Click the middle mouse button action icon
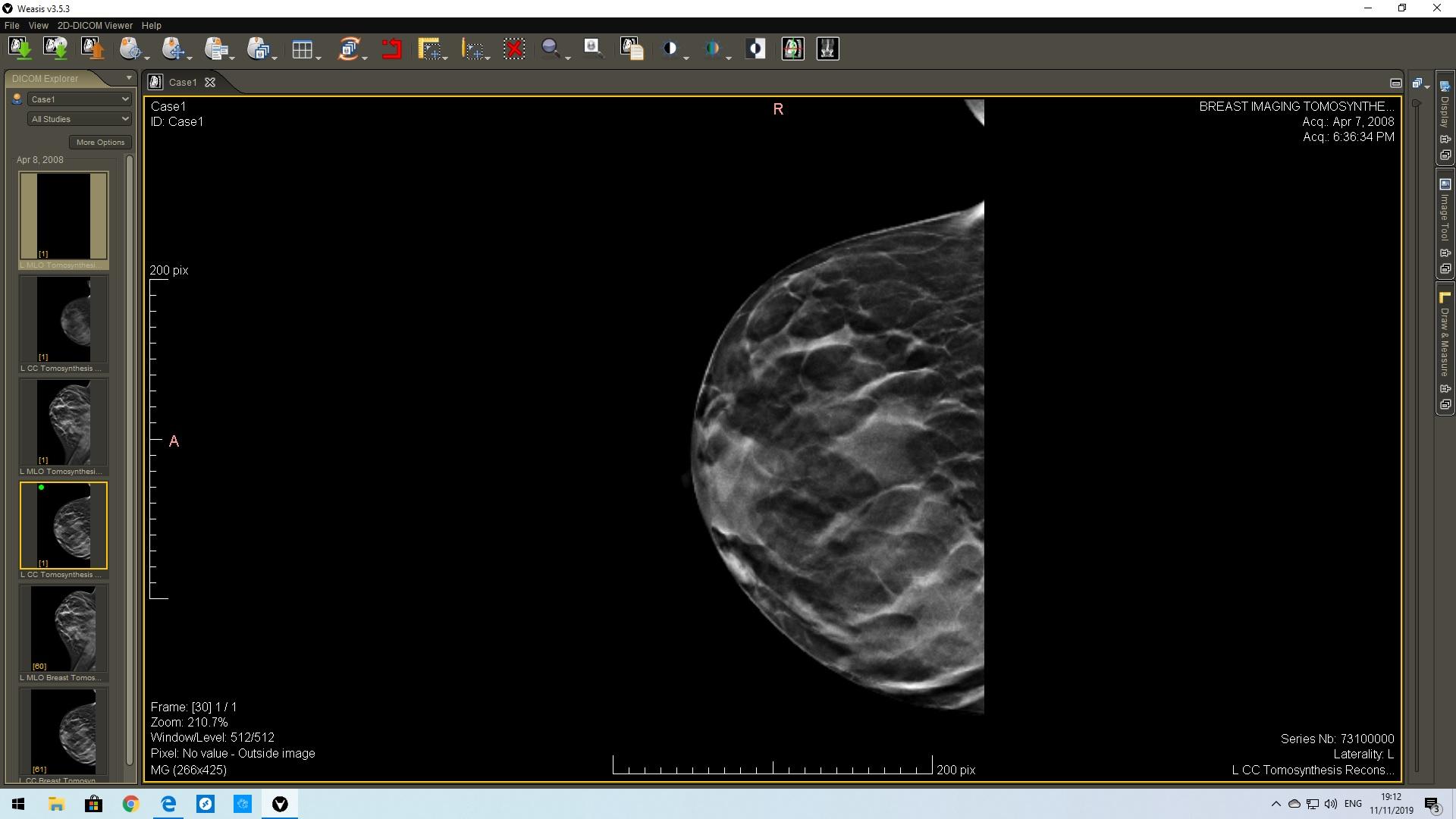 (173, 49)
